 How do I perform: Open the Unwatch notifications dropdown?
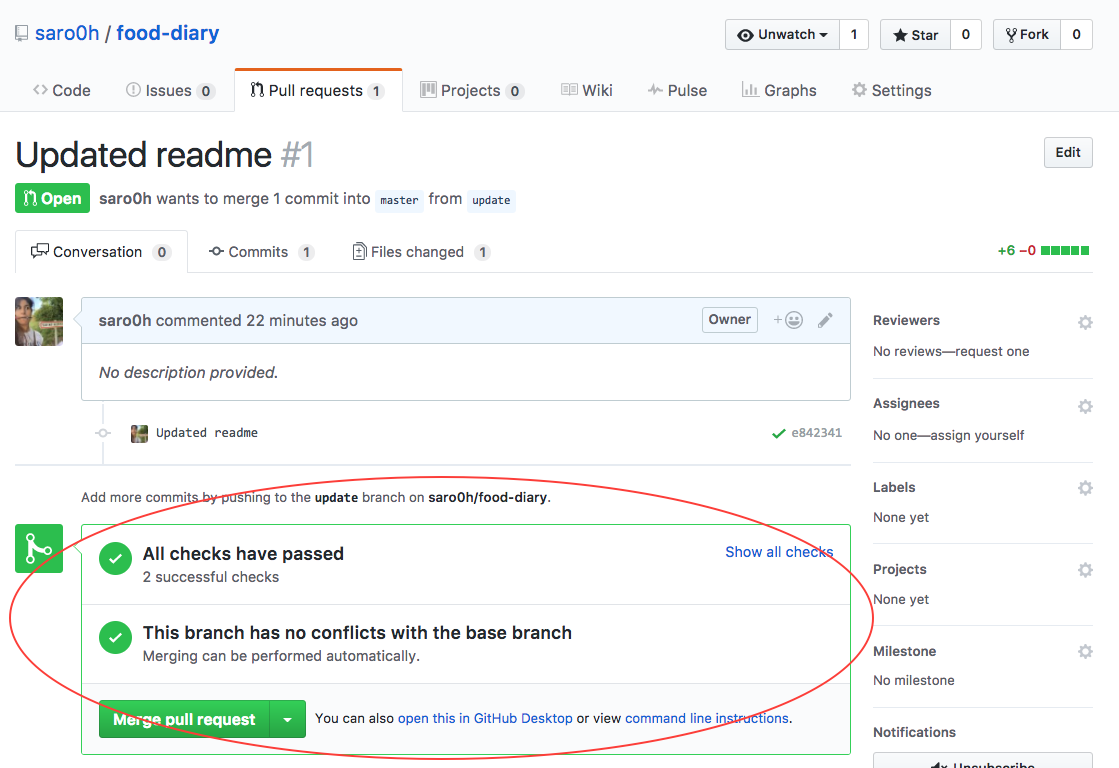(x=783, y=34)
